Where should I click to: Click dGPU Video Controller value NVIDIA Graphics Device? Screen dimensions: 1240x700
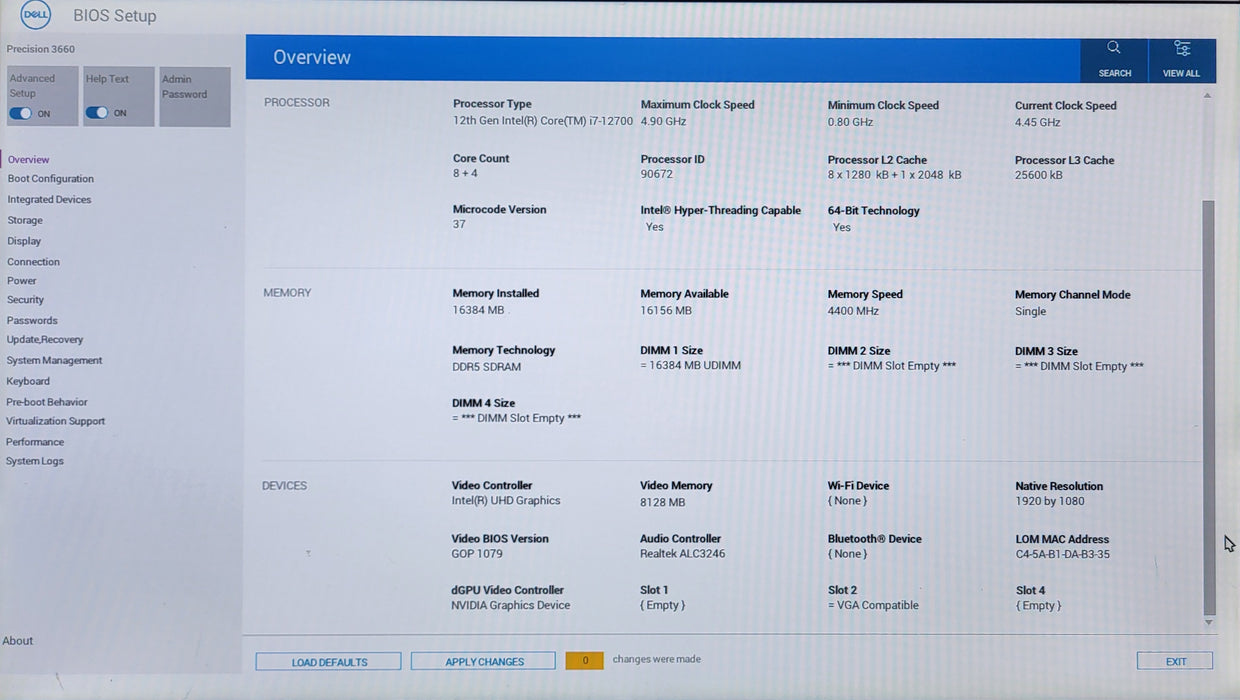(x=511, y=606)
